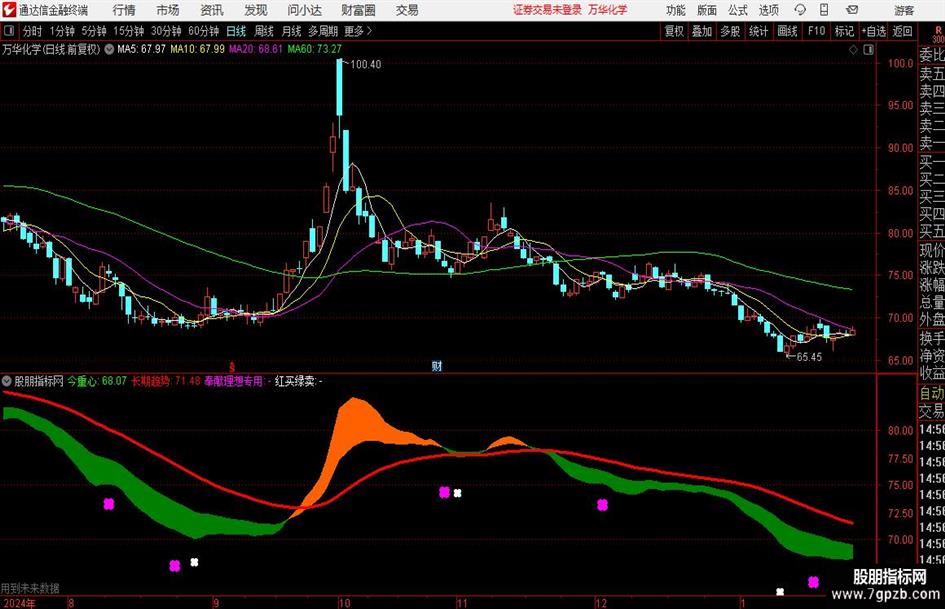Image resolution: width=945 pixels, height=609 pixels.
Task: Switch to the 1分钟 period tab
Action: [62, 31]
